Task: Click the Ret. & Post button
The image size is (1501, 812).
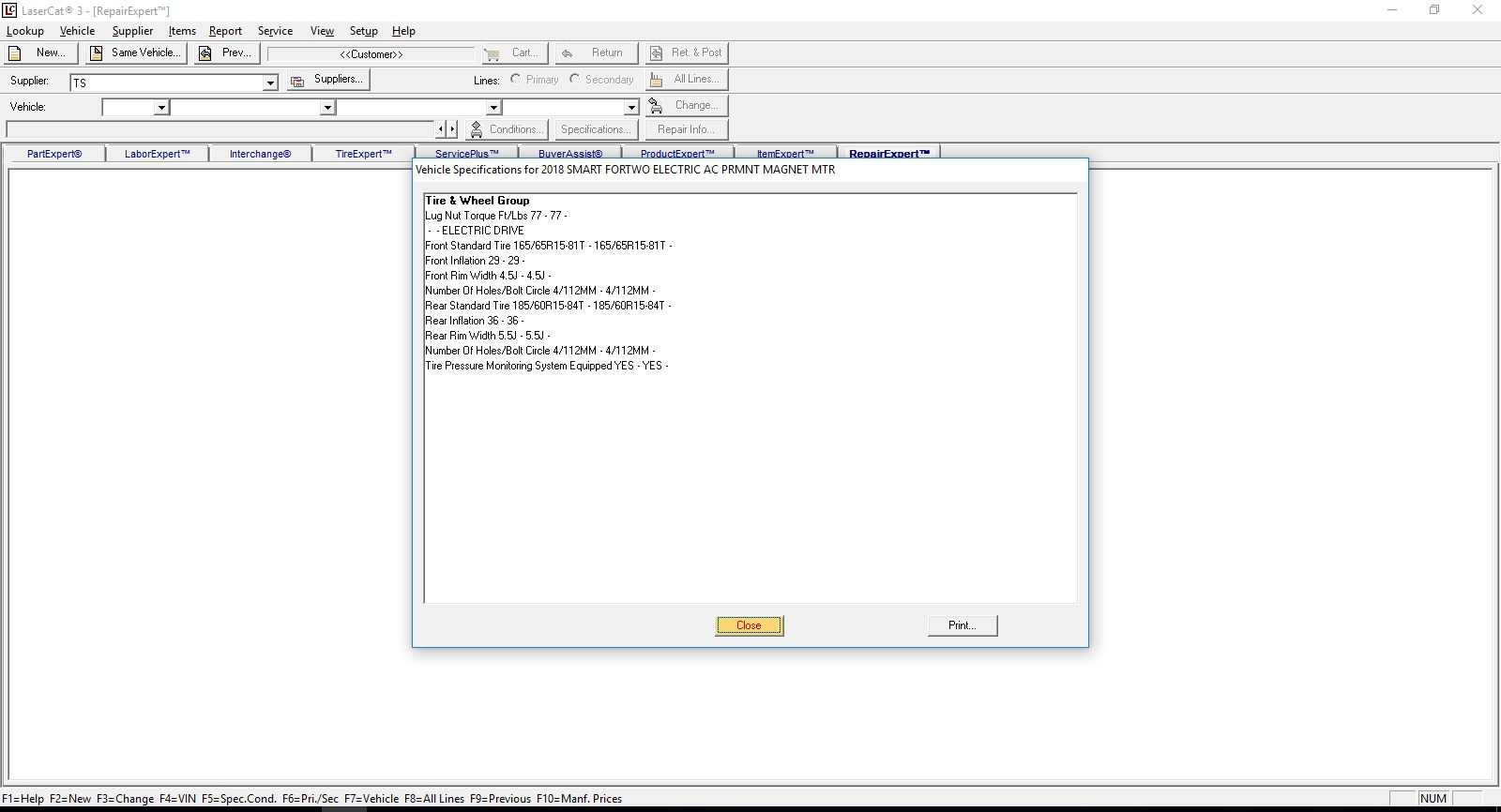Action: point(687,53)
